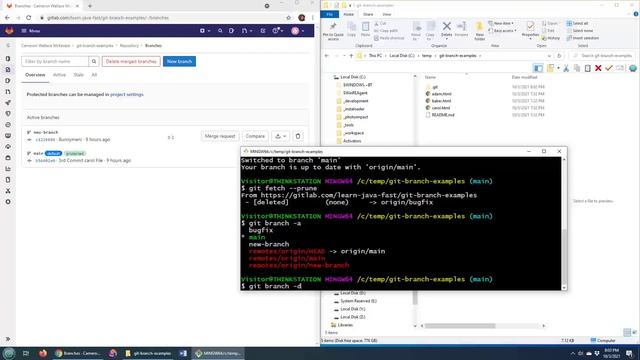Click the Filter by branch name field
This screenshot has height=360, width=640.
point(55,61)
